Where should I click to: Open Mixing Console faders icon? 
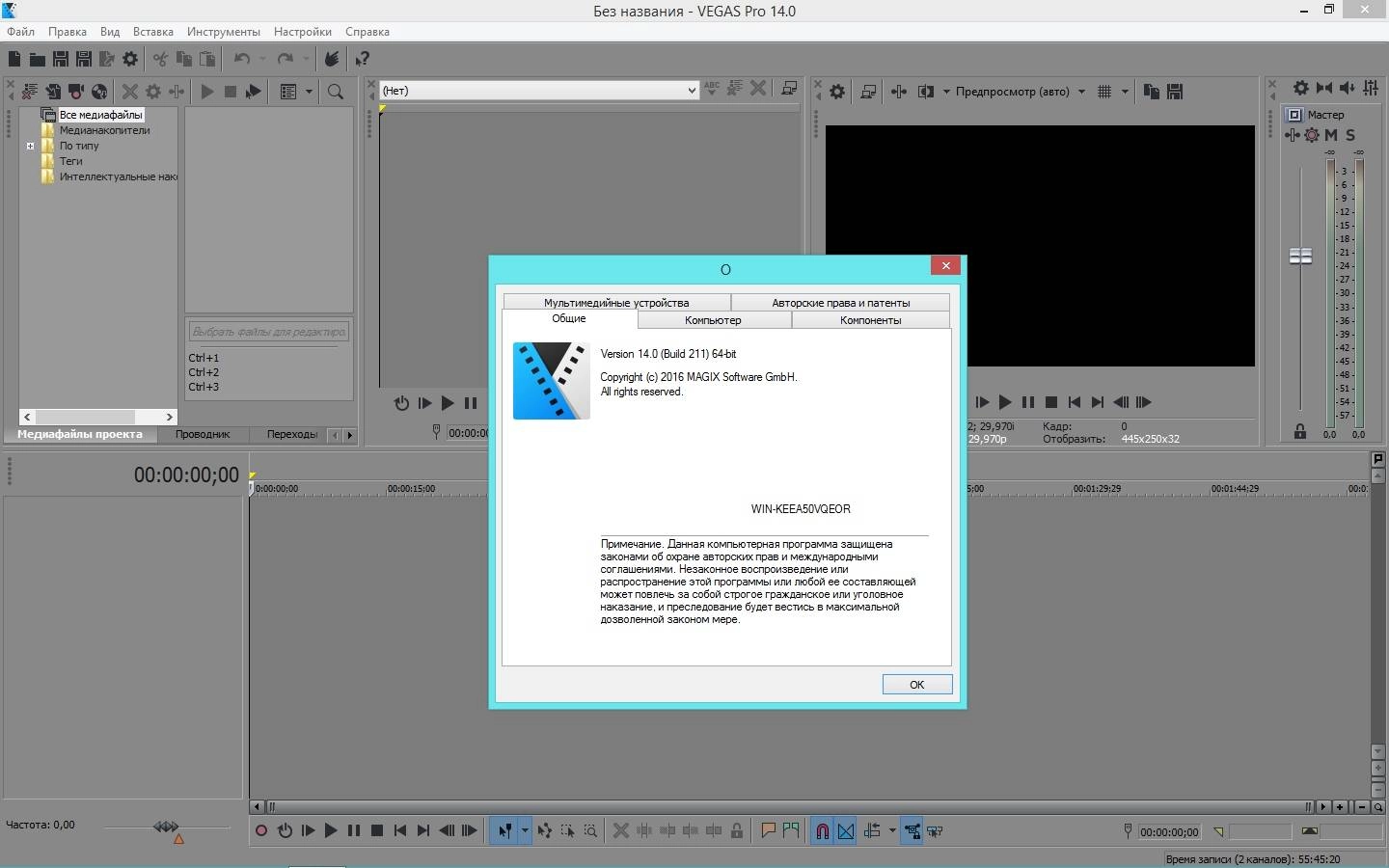1371,88
